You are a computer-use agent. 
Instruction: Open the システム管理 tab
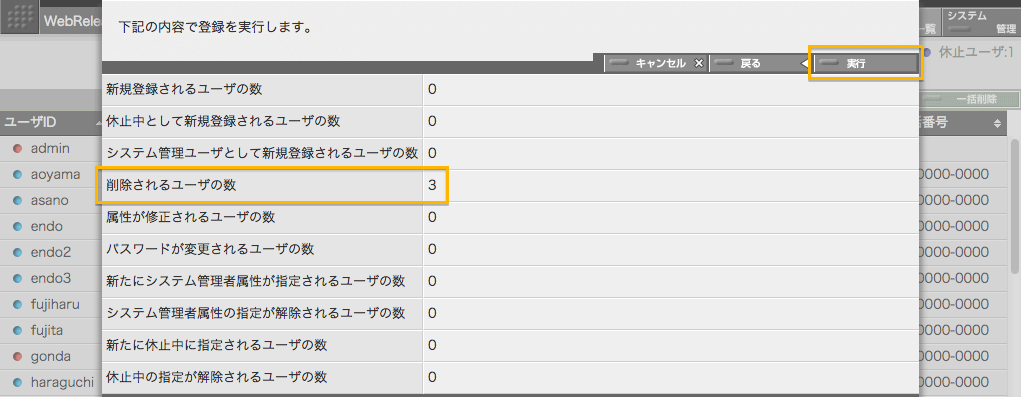tap(981, 21)
